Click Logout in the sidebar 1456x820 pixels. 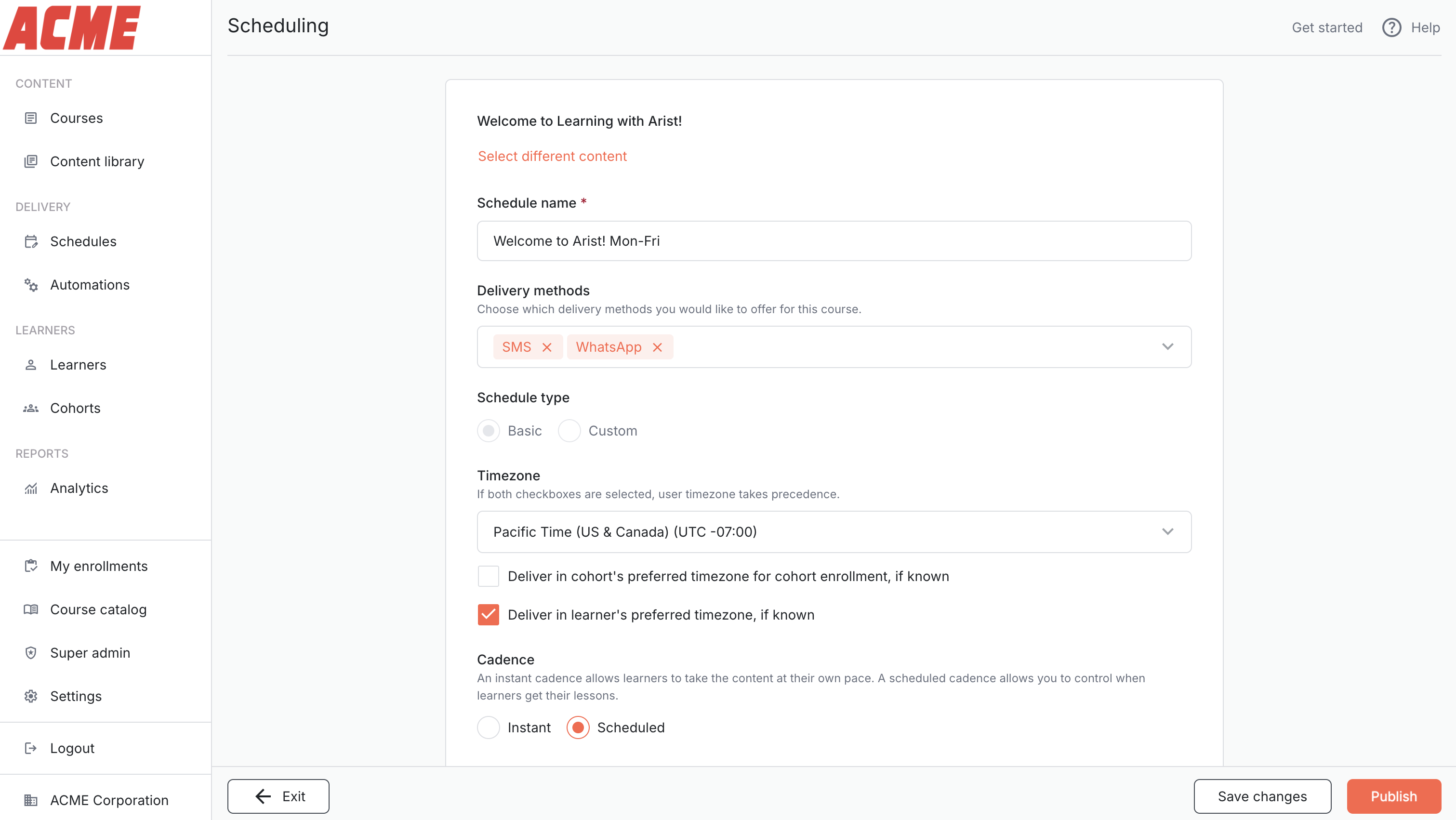72,748
